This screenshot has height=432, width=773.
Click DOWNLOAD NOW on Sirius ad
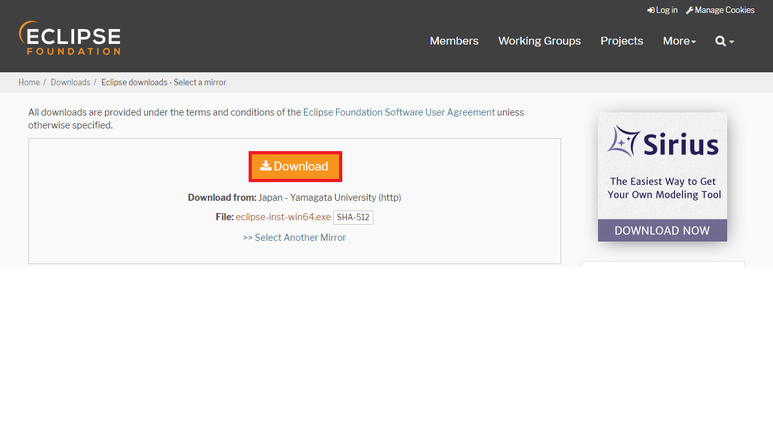tap(662, 230)
